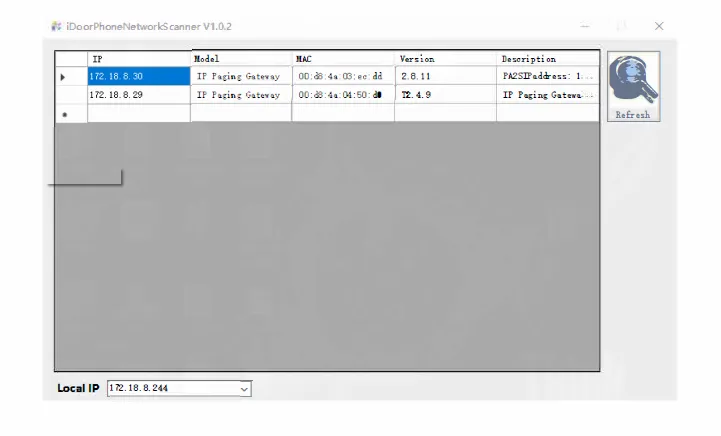Select the version cell 2.8.11
Screen dimensions: 721x436
[445, 76]
